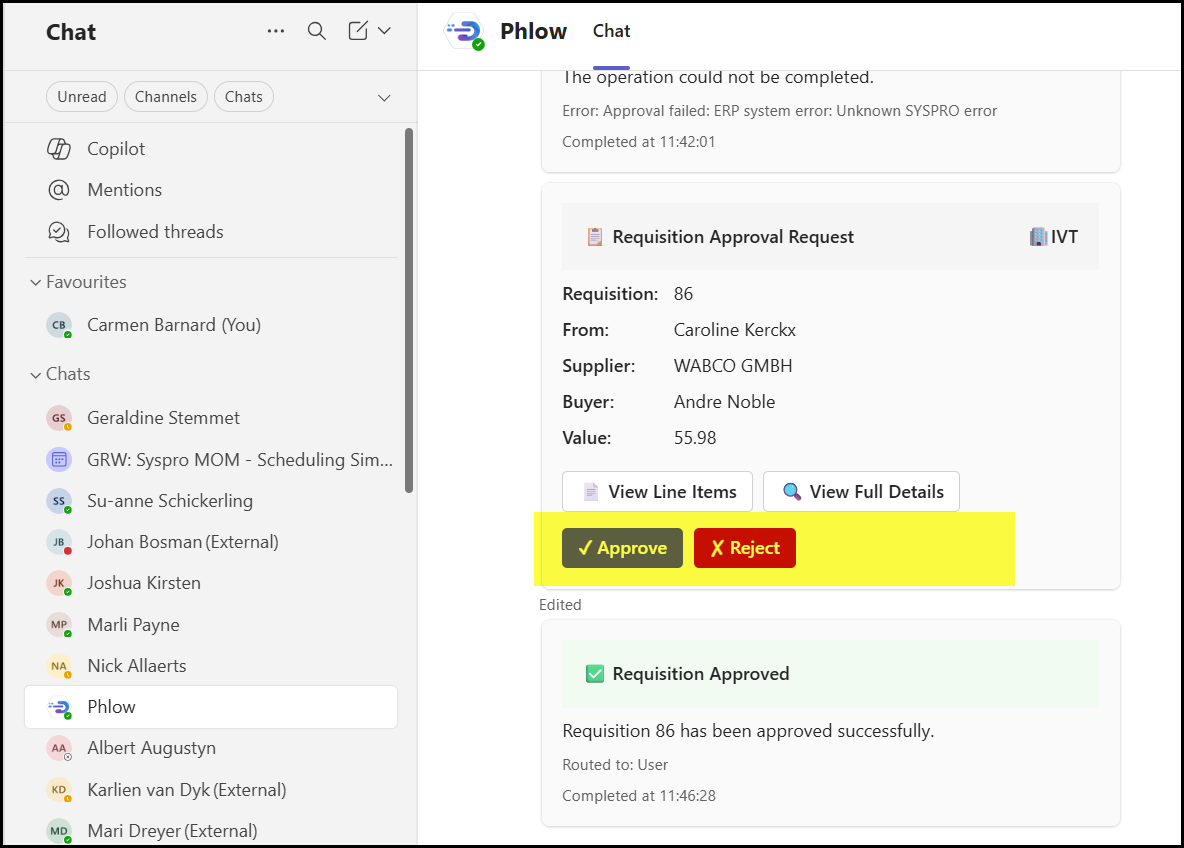The image size is (1184, 848).
Task: Collapse the Chats section
Action: 36,374
